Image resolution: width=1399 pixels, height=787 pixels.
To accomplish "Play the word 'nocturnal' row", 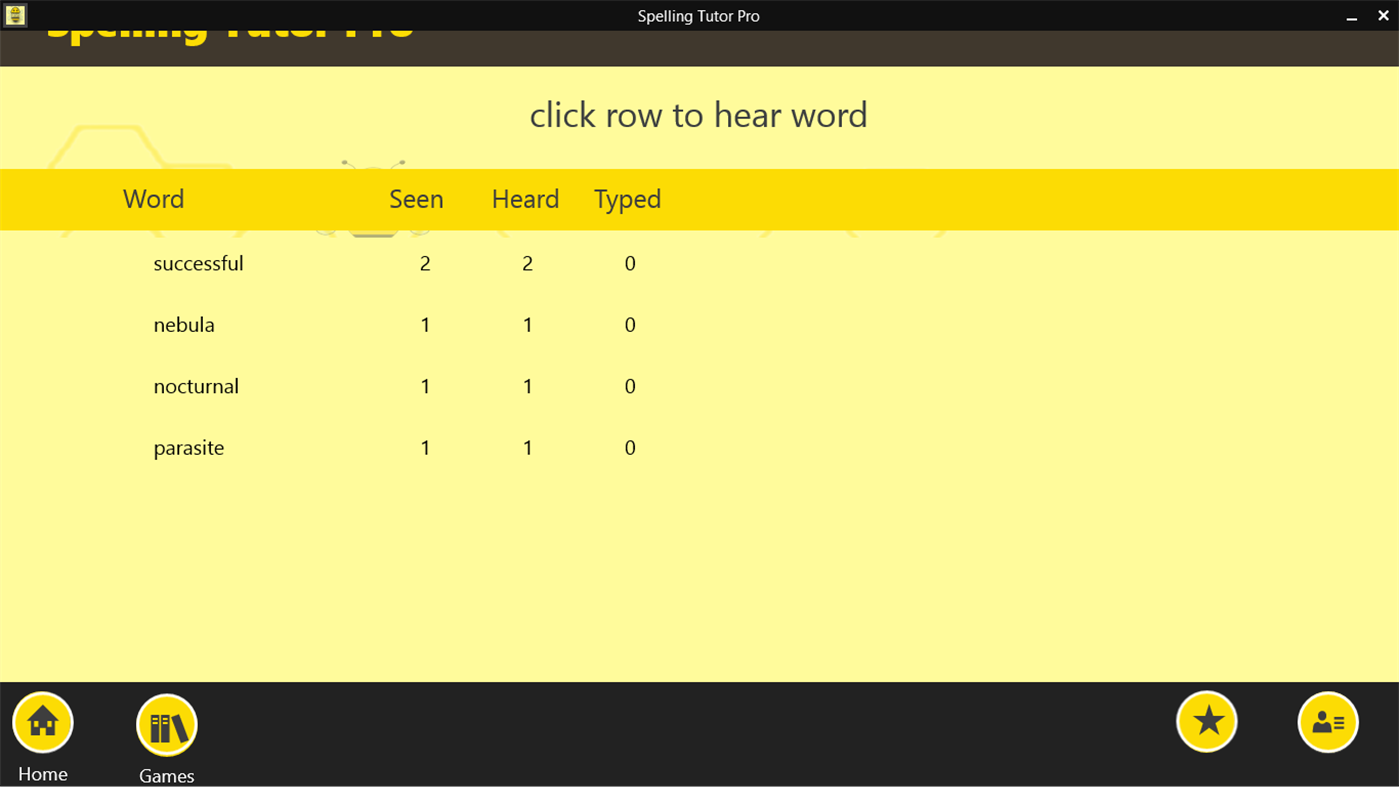I will [400, 386].
